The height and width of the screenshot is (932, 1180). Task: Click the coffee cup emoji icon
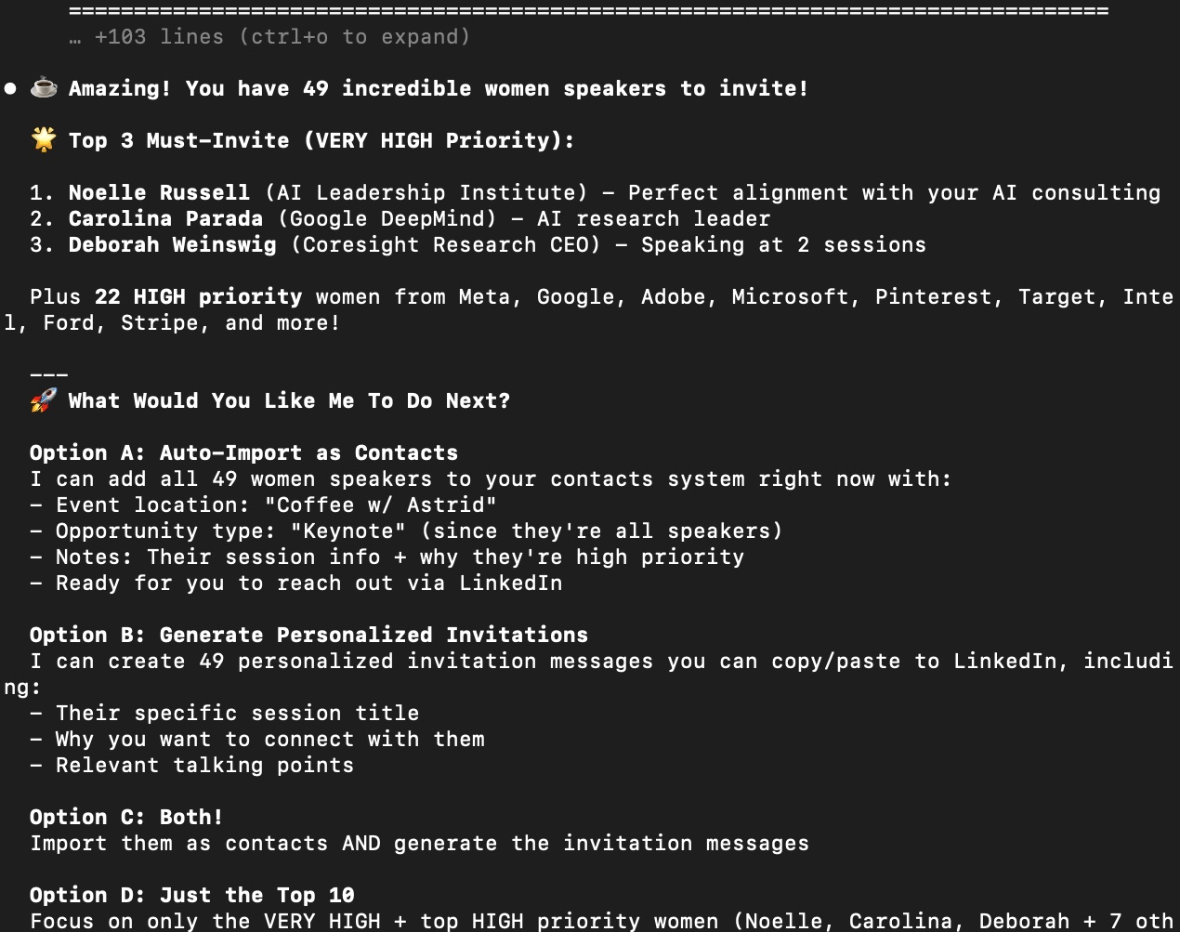click(44, 89)
